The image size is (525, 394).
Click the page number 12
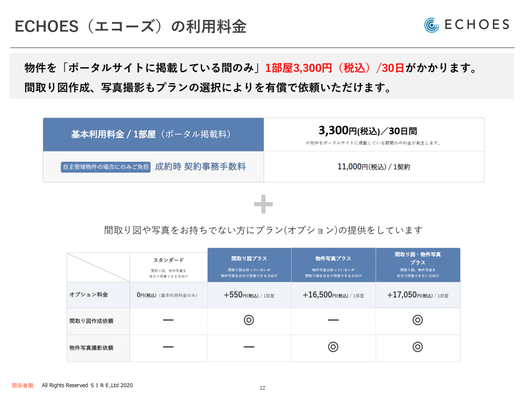pyautogui.click(x=262, y=388)
